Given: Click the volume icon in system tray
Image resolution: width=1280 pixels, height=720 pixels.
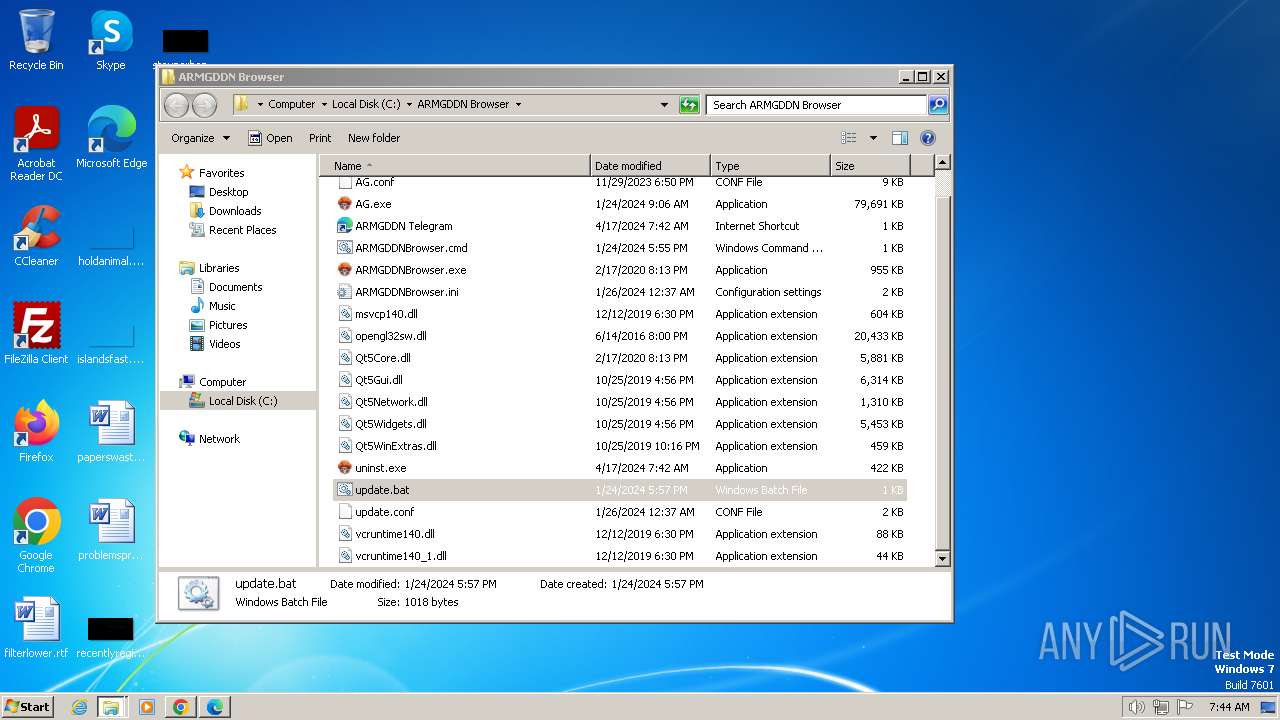Looking at the screenshot, I should click(x=1136, y=707).
